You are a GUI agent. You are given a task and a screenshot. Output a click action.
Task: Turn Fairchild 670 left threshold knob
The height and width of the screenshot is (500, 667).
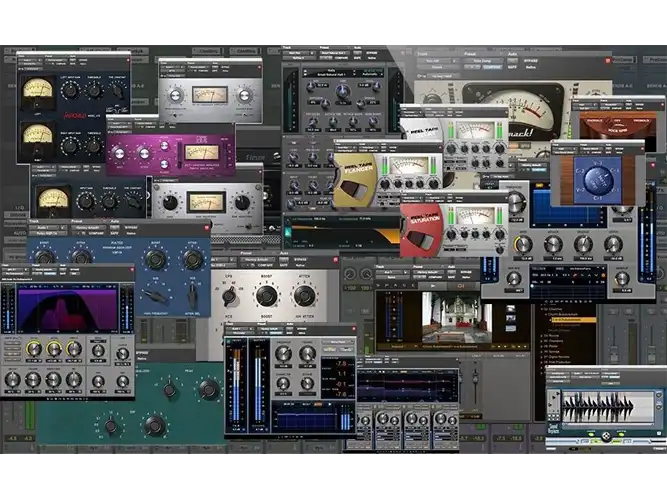tap(94, 90)
